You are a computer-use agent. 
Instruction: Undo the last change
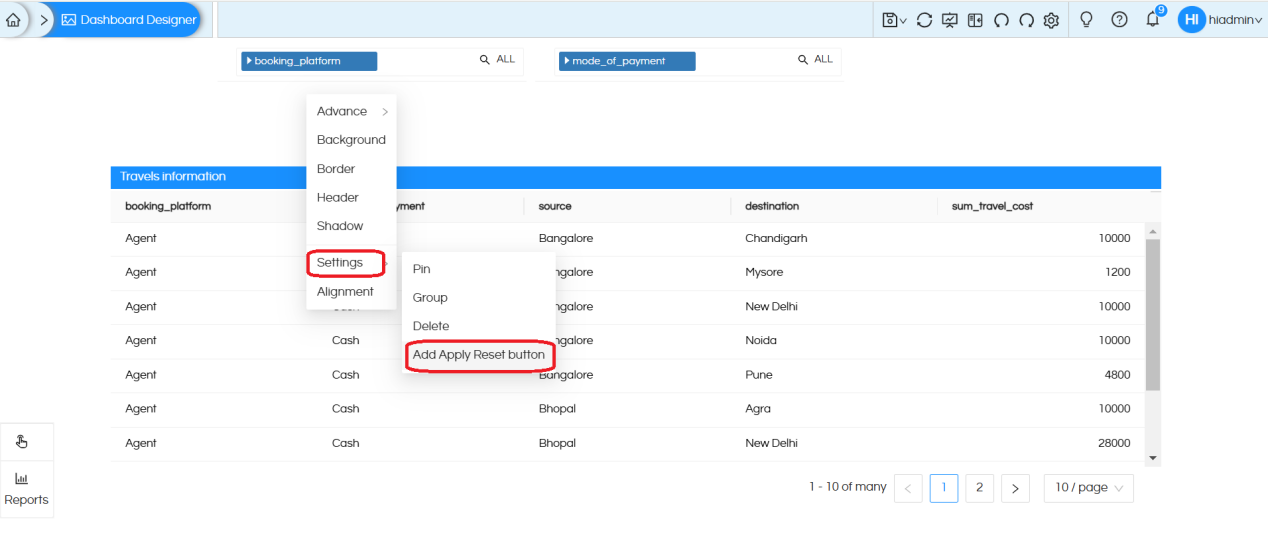pos(1001,20)
